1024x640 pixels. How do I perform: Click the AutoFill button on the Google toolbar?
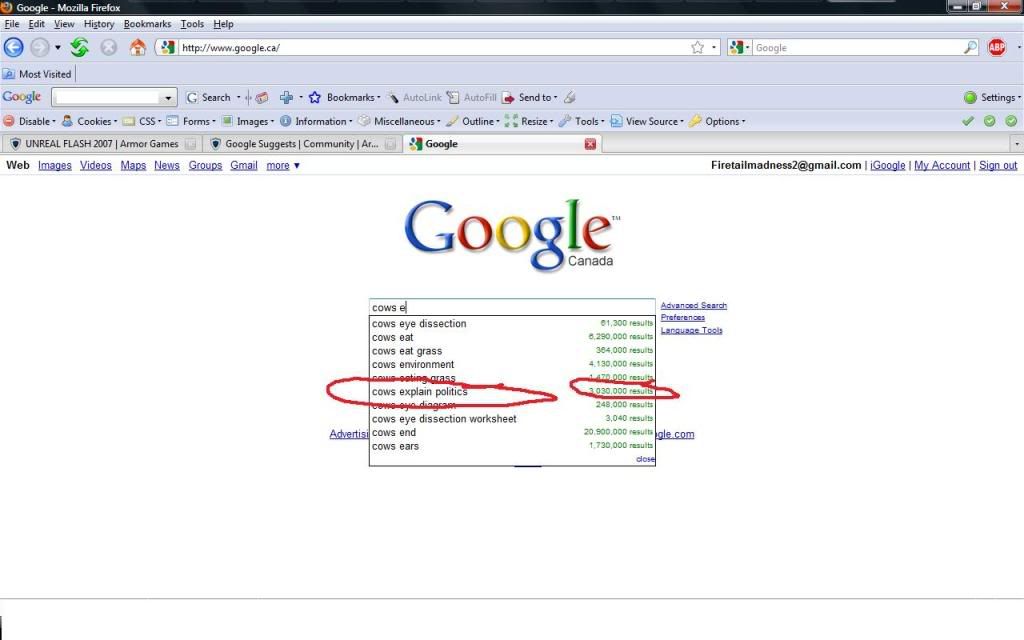click(x=472, y=97)
